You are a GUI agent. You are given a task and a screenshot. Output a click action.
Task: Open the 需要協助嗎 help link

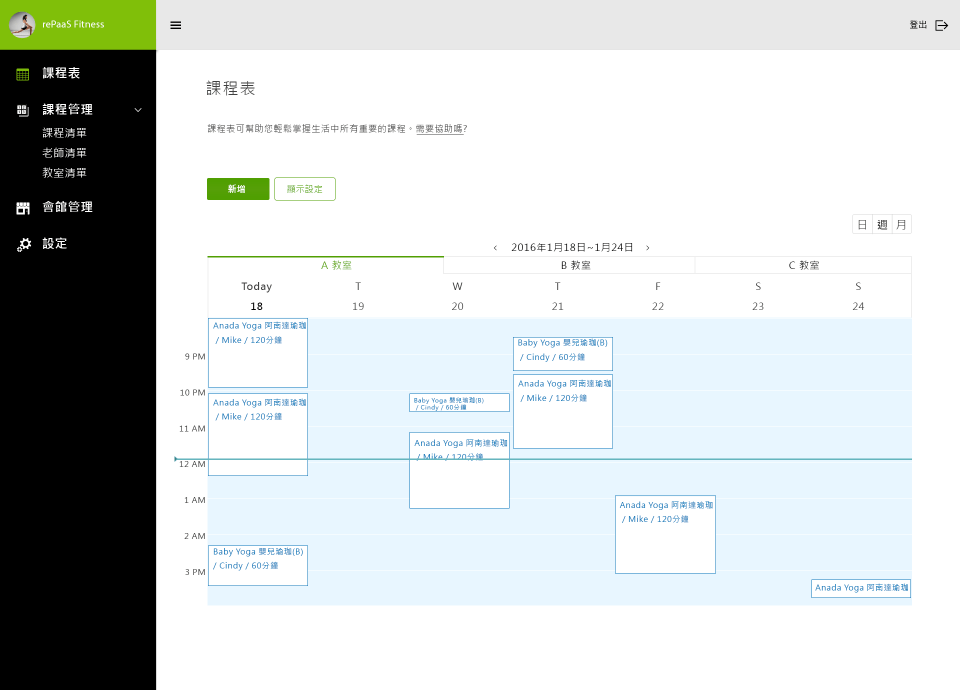tap(441, 129)
